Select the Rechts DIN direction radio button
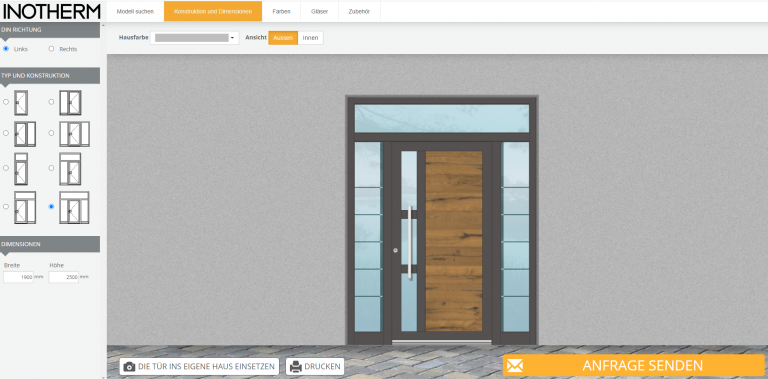768x379 pixels. click(x=51, y=48)
